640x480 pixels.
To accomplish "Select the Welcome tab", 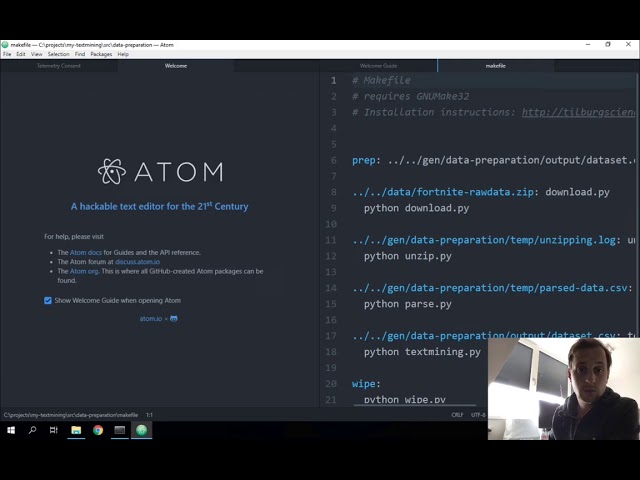I will coord(176,66).
